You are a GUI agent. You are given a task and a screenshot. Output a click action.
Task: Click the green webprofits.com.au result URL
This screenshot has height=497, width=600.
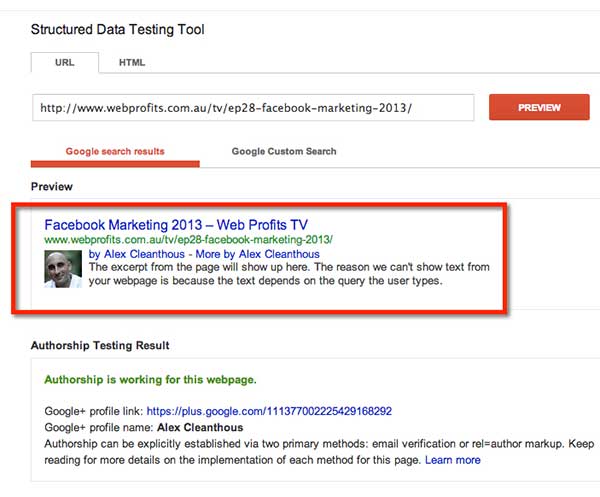coord(188,240)
